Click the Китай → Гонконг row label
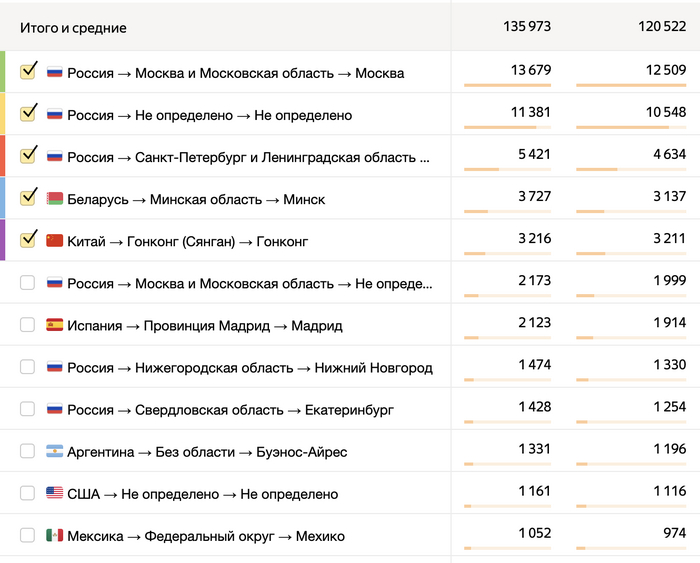 (188, 241)
